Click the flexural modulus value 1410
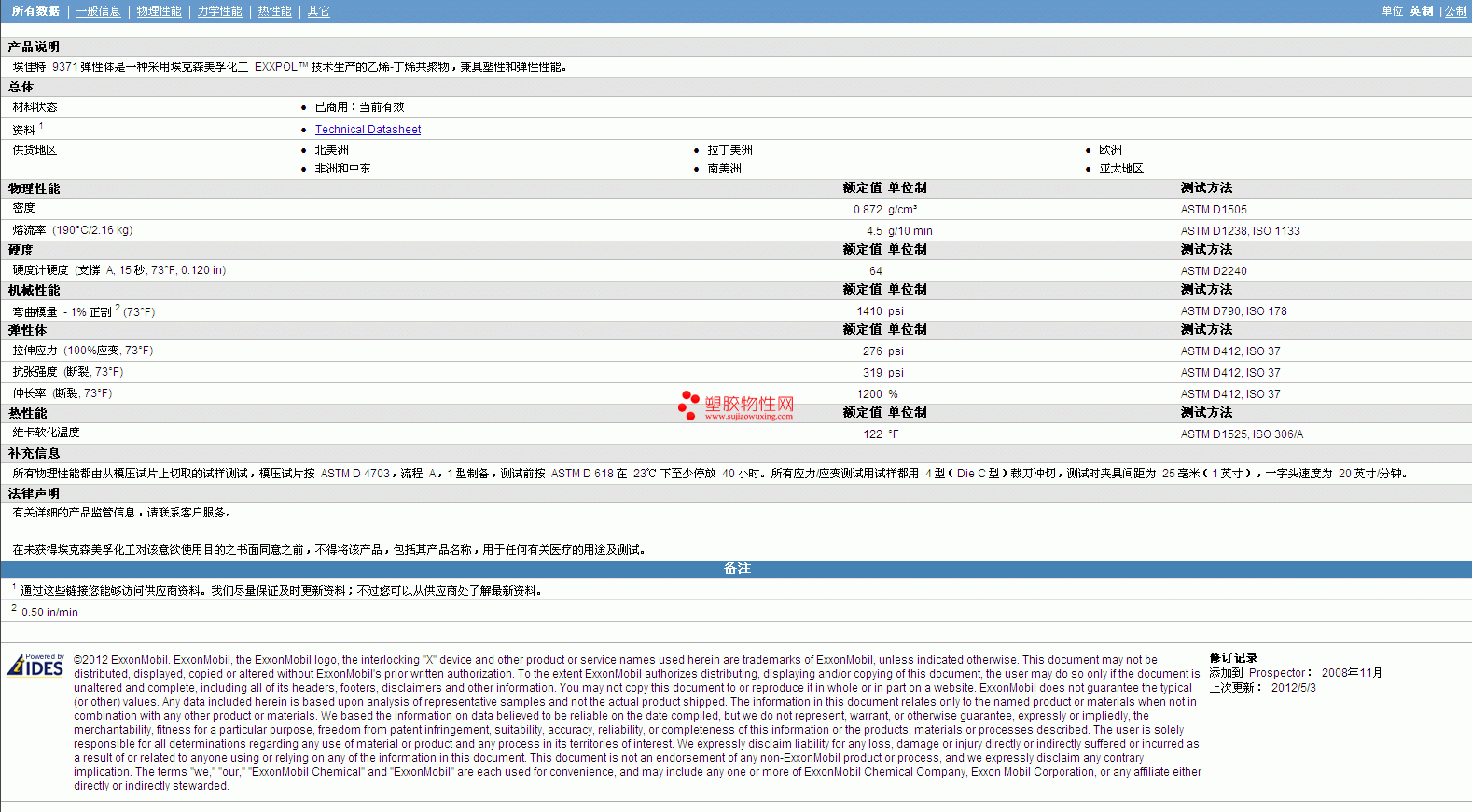Viewport: 1472px width, 812px height. [869, 311]
